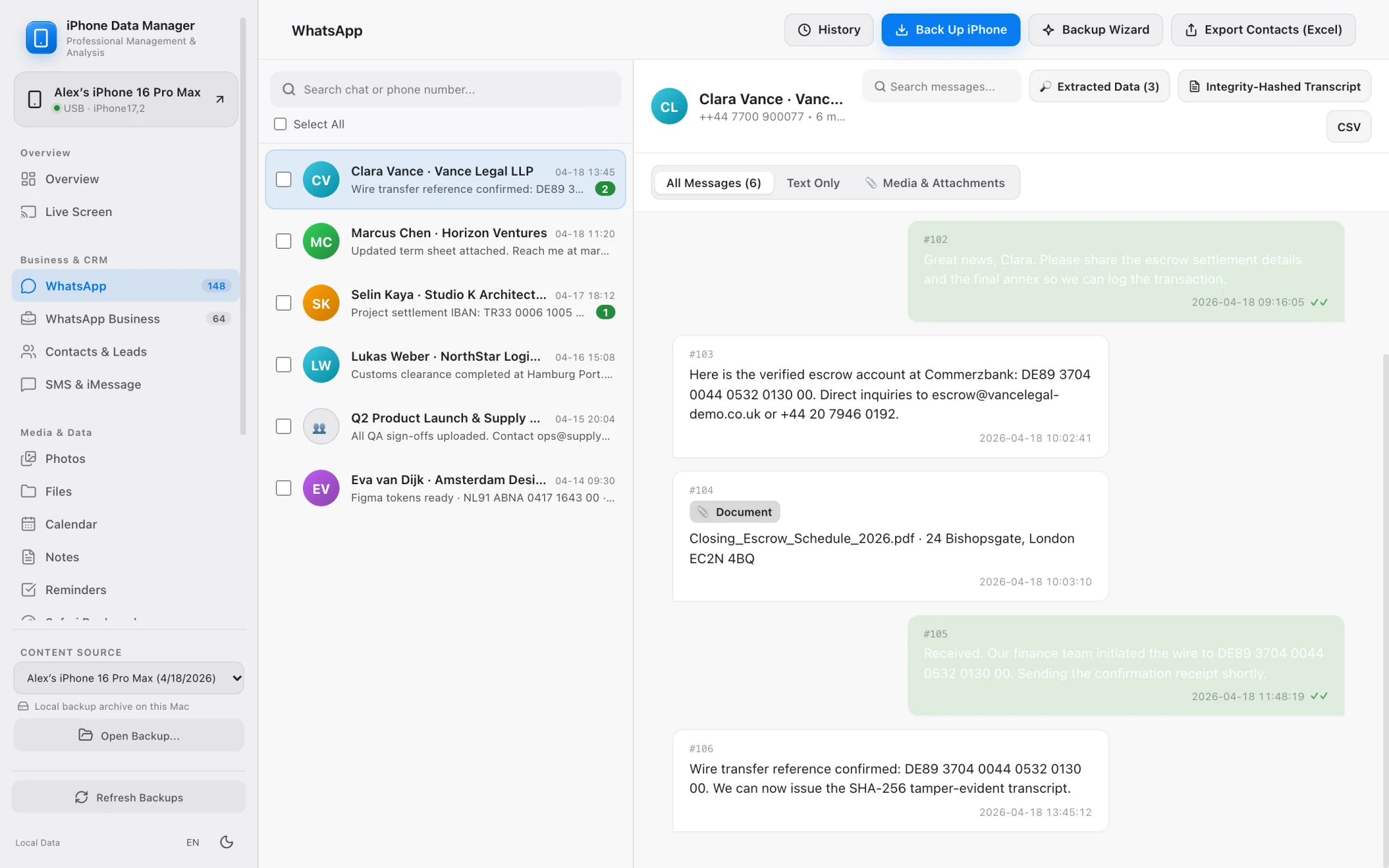The width and height of the screenshot is (1389, 868).
Task: Click the Back Up iPhone button
Action: pos(950,30)
